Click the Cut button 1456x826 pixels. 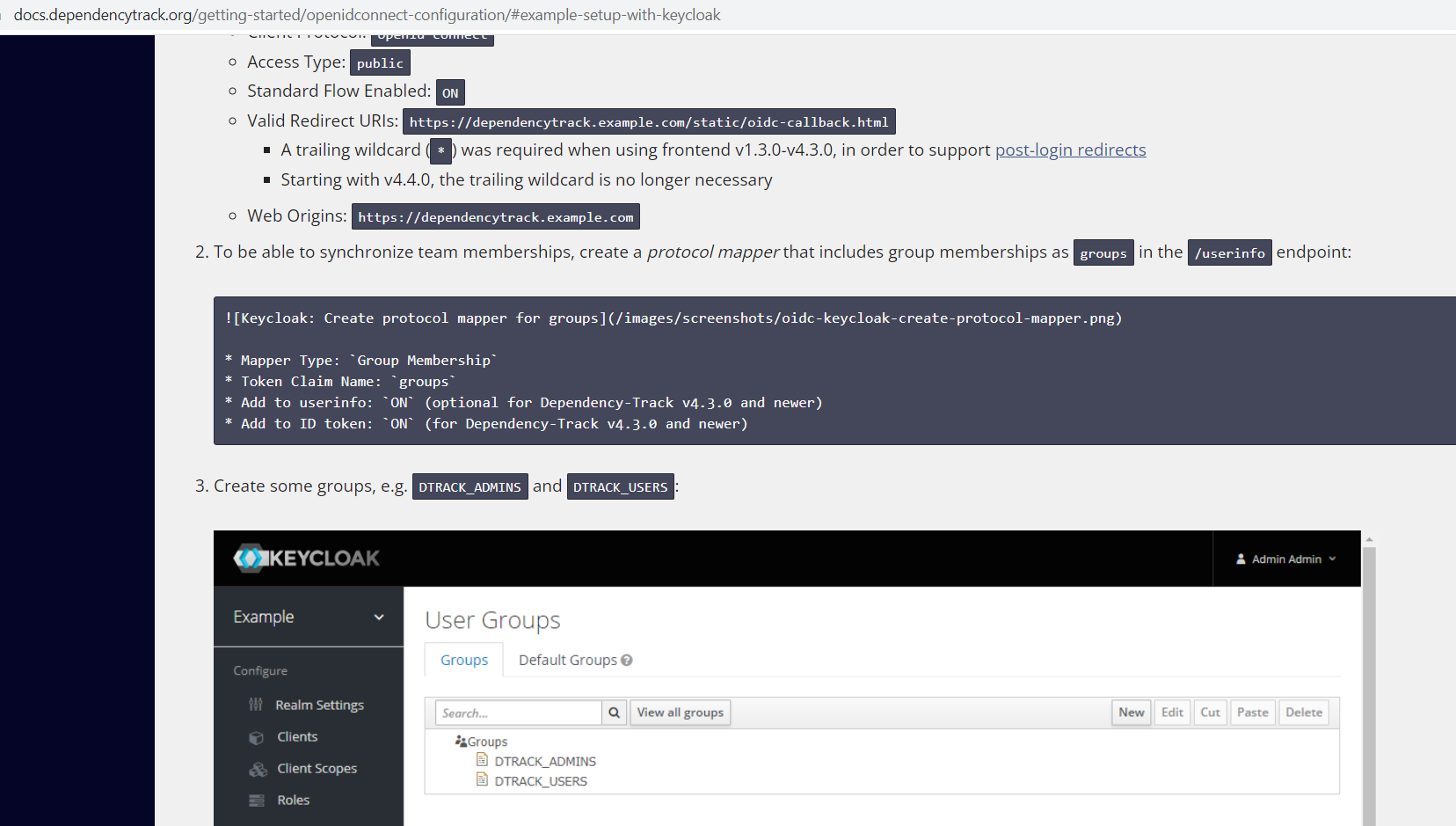1211,713
